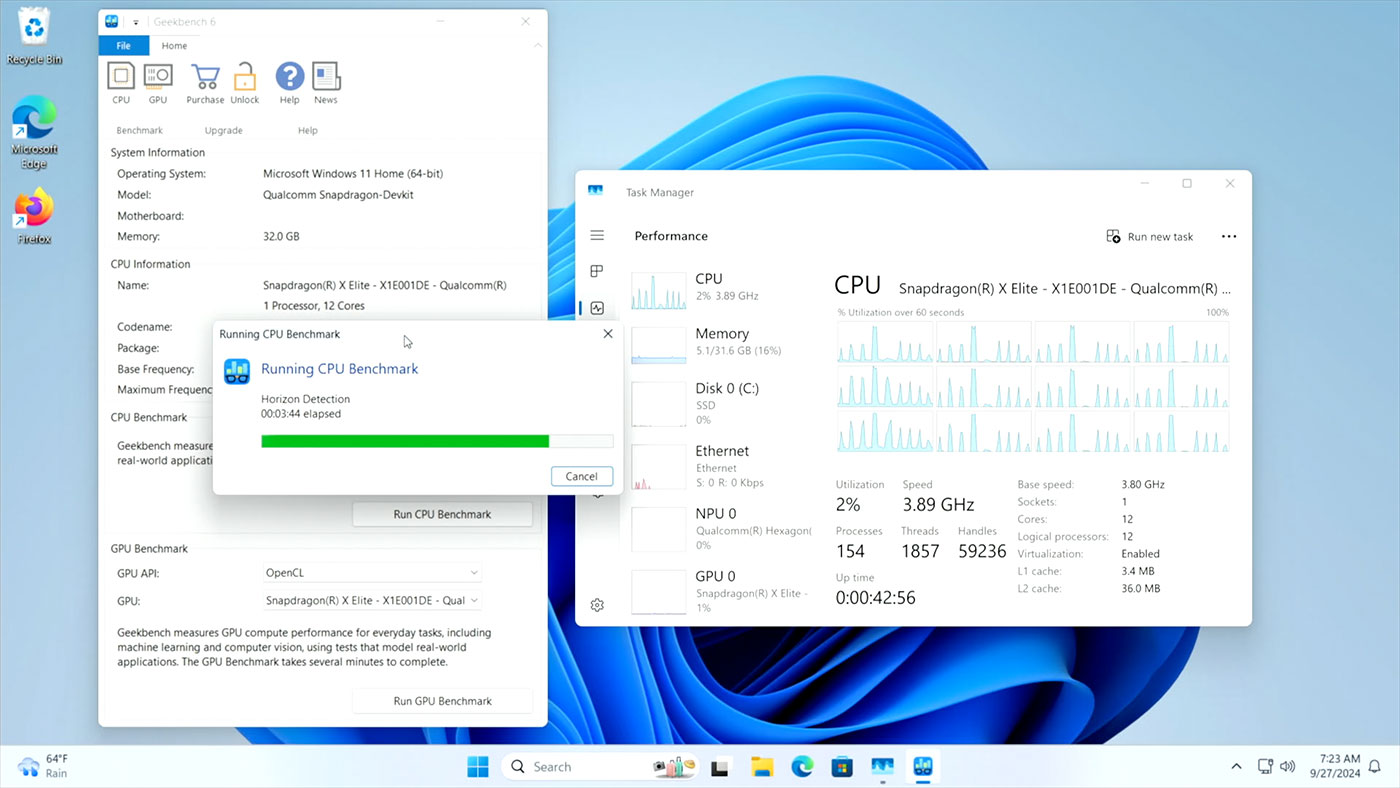Click the '32.0 GB' memory value
Viewport: 1400px width, 788px height.
point(281,237)
